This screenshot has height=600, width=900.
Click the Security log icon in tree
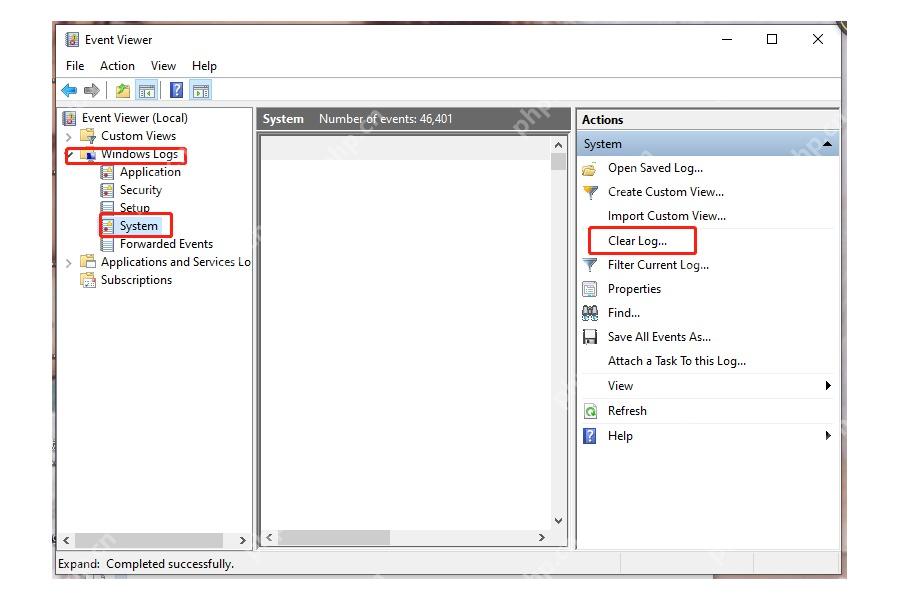tap(107, 190)
